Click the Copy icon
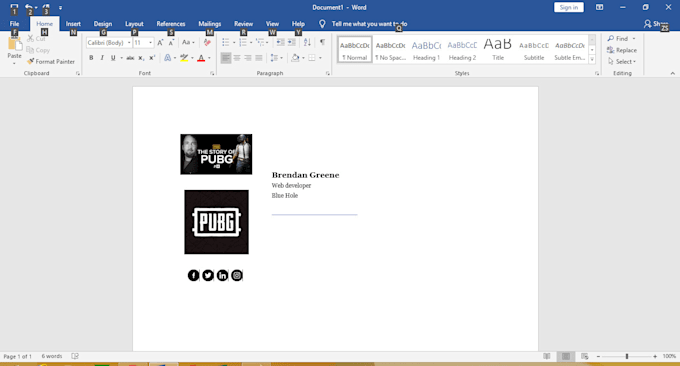 tap(30, 50)
